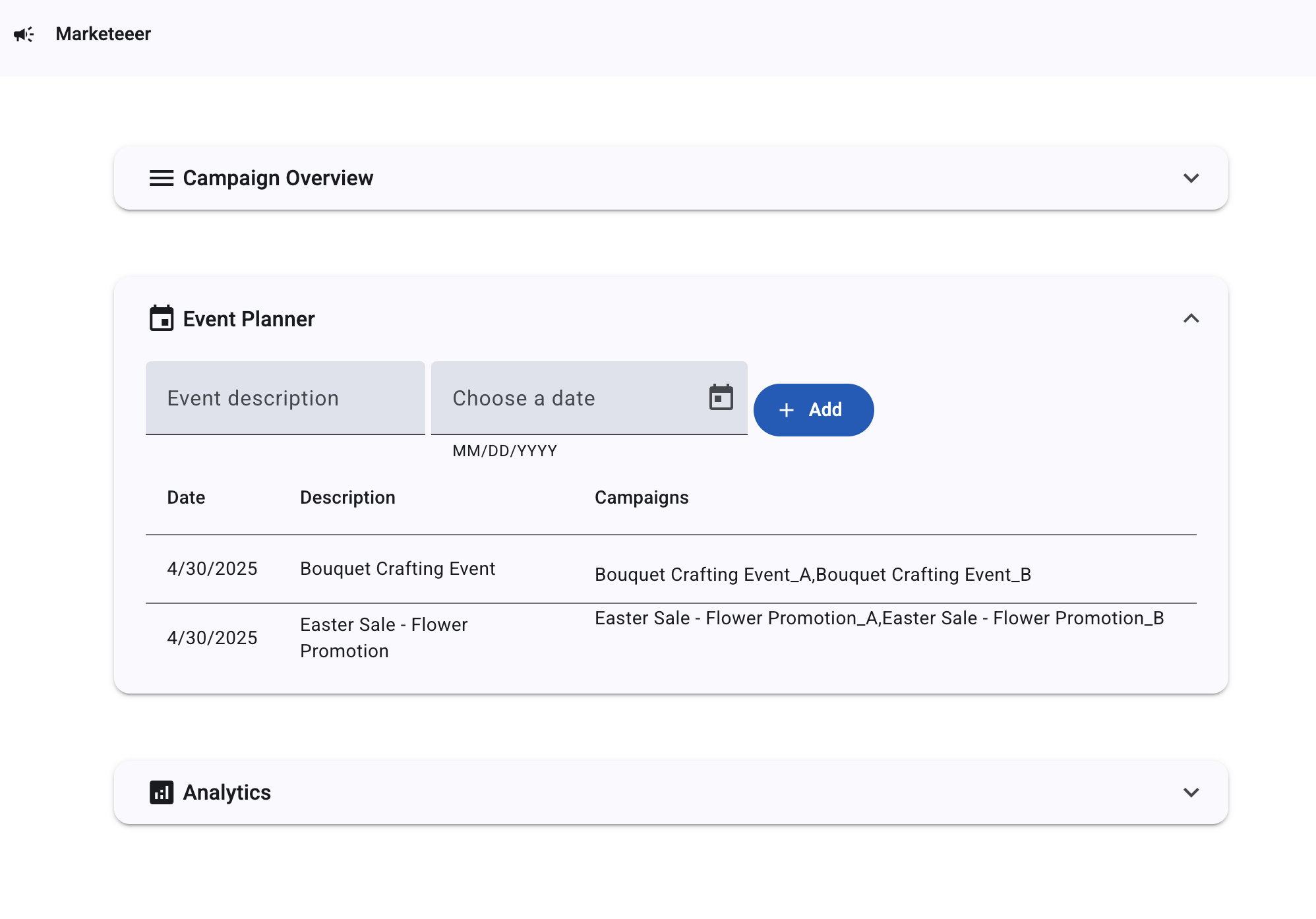Viewport: 1316px width, 919px height.
Task: Click the Description column header
Action: [x=347, y=498]
